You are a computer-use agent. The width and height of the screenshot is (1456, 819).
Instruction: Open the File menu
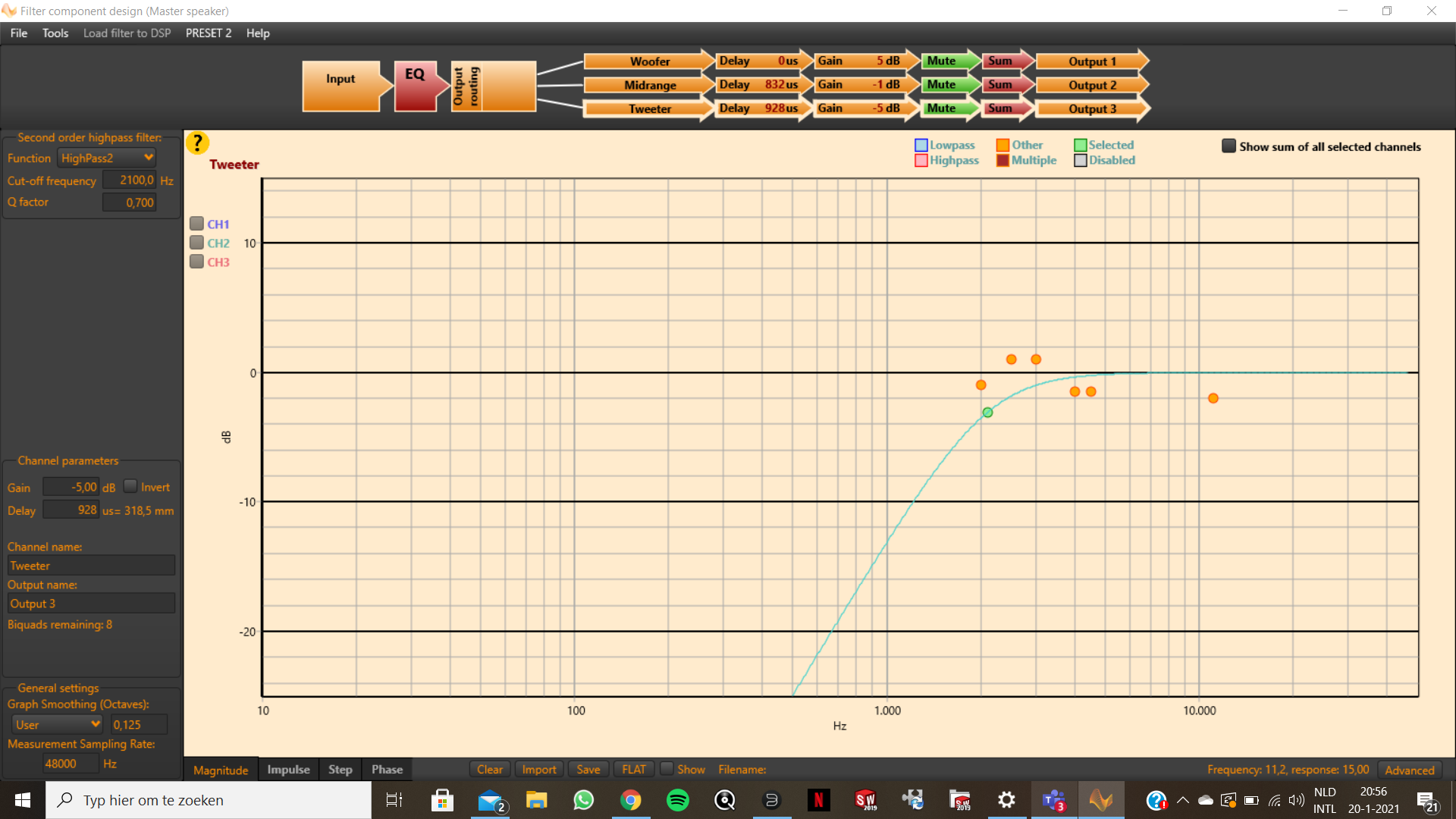(19, 33)
